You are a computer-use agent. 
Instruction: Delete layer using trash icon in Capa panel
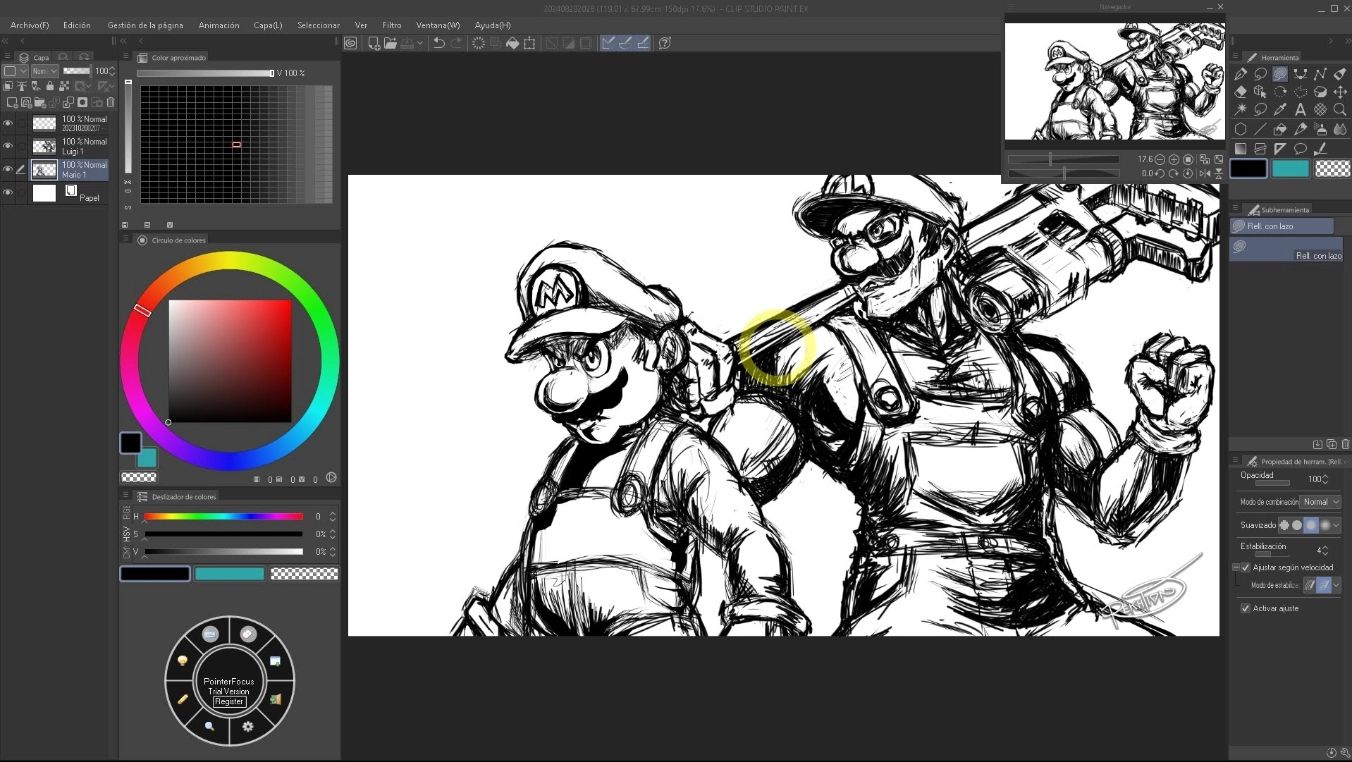[x=111, y=102]
